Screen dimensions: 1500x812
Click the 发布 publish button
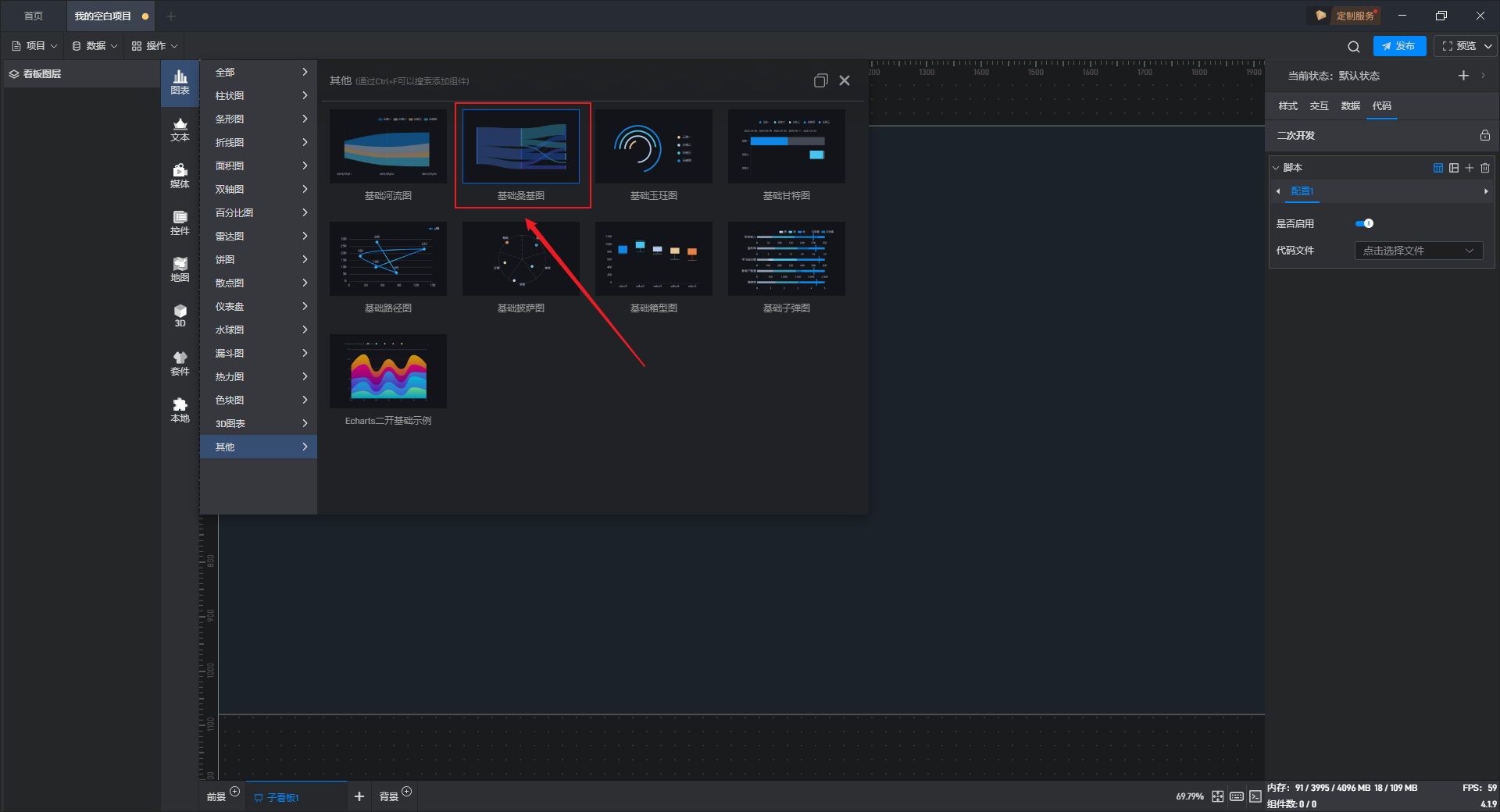[1399, 46]
